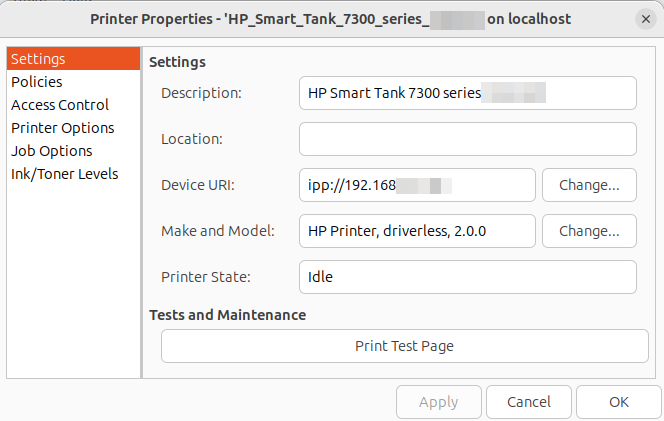Click the Device URI text box

417,185
